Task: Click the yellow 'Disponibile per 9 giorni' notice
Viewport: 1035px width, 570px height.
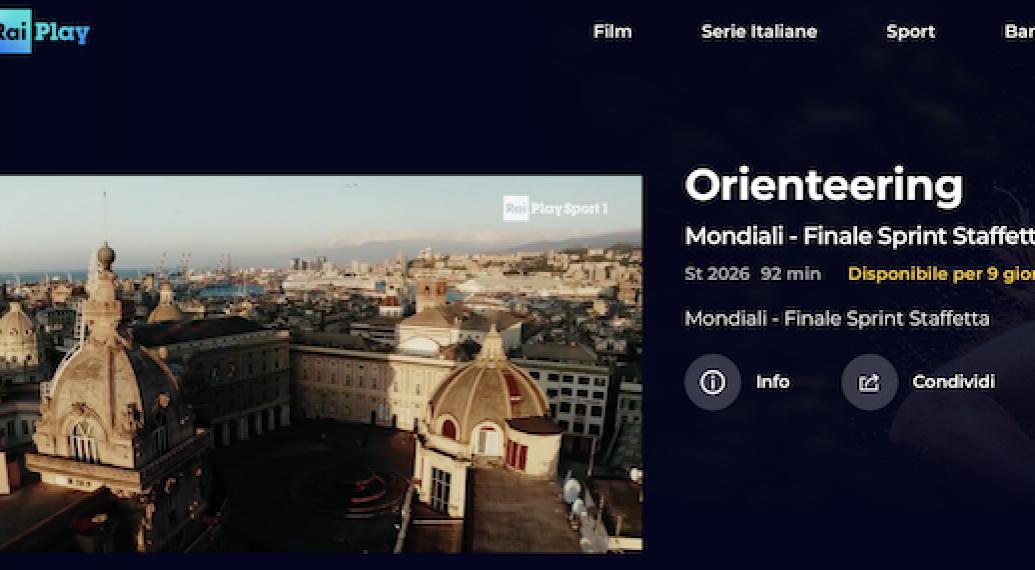Action: coord(941,274)
